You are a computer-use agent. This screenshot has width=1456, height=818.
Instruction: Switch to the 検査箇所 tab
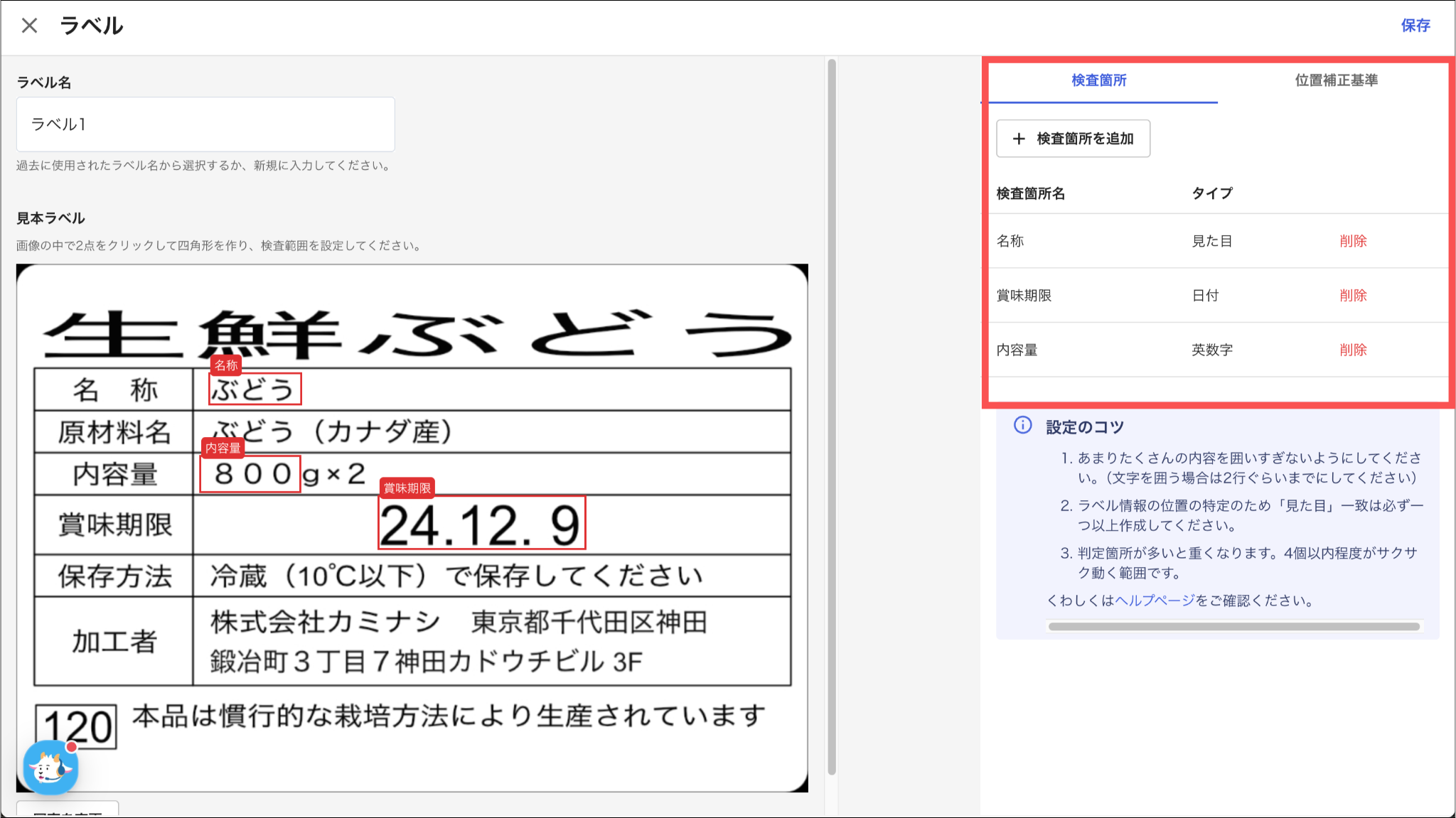tap(1098, 80)
